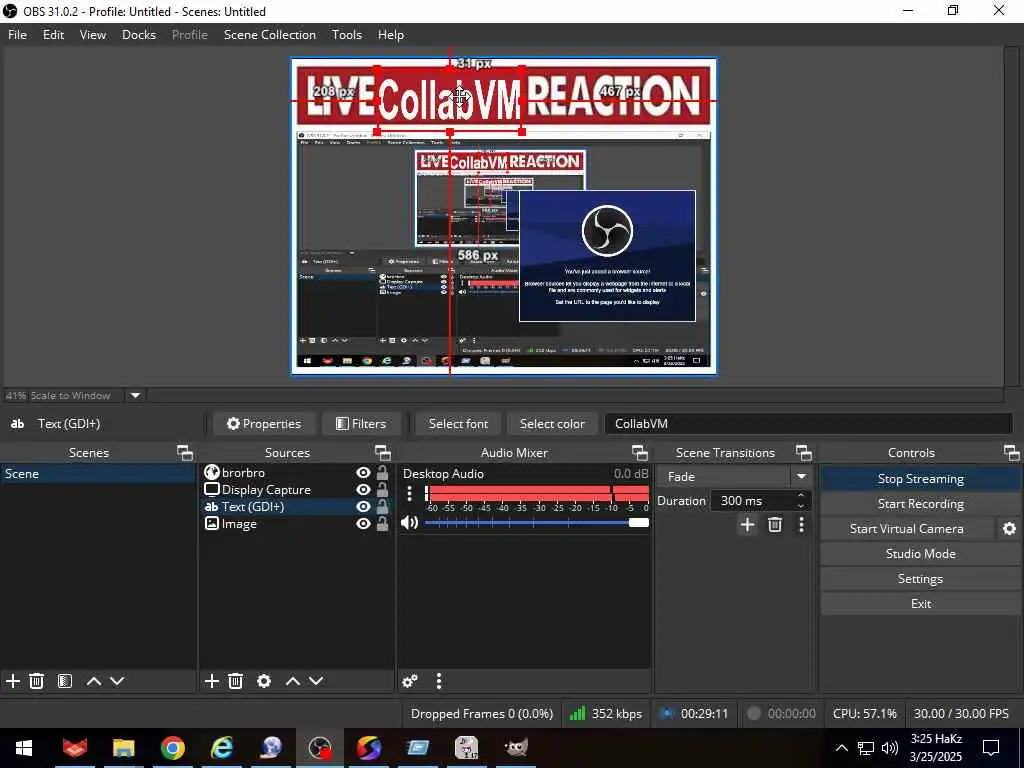Lock the brorbro source
The width and height of the screenshot is (1024, 768).
[x=382, y=472]
